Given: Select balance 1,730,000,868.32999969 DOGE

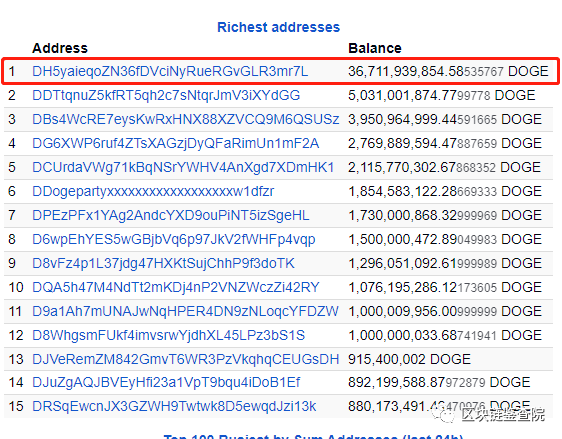Looking at the screenshot, I should click(x=445, y=215).
